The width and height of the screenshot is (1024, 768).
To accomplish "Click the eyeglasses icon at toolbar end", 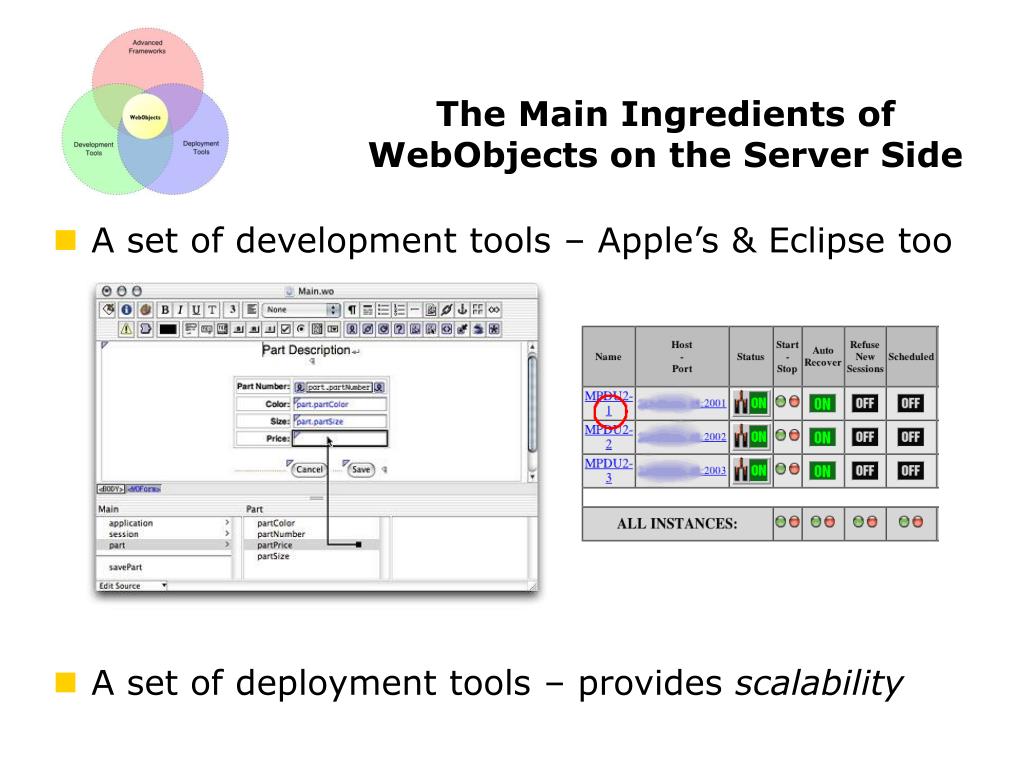I will tap(494, 310).
